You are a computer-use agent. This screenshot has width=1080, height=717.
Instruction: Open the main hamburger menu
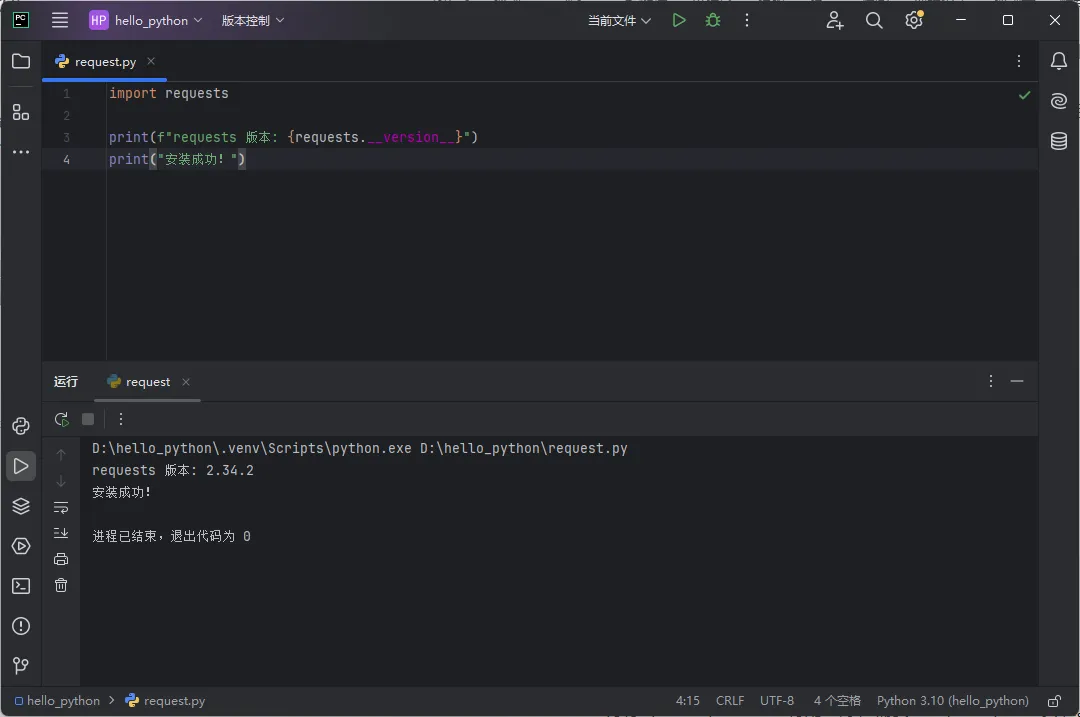click(x=60, y=21)
